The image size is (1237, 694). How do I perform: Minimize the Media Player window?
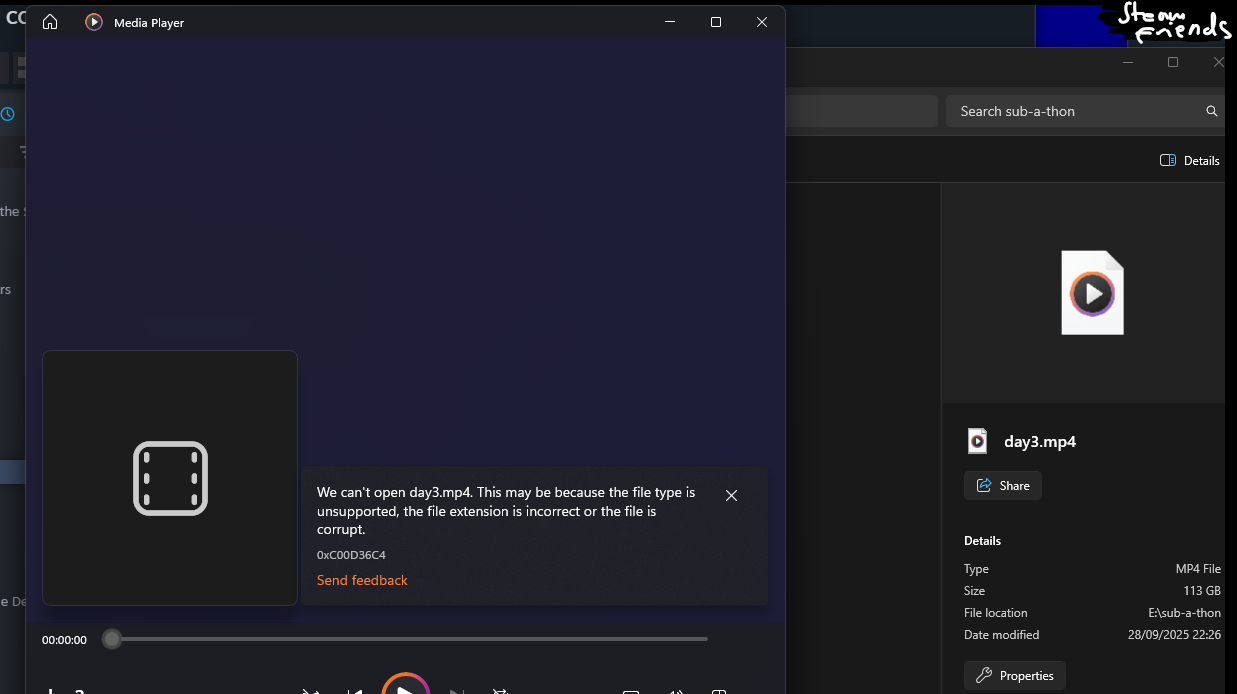pos(669,22)
